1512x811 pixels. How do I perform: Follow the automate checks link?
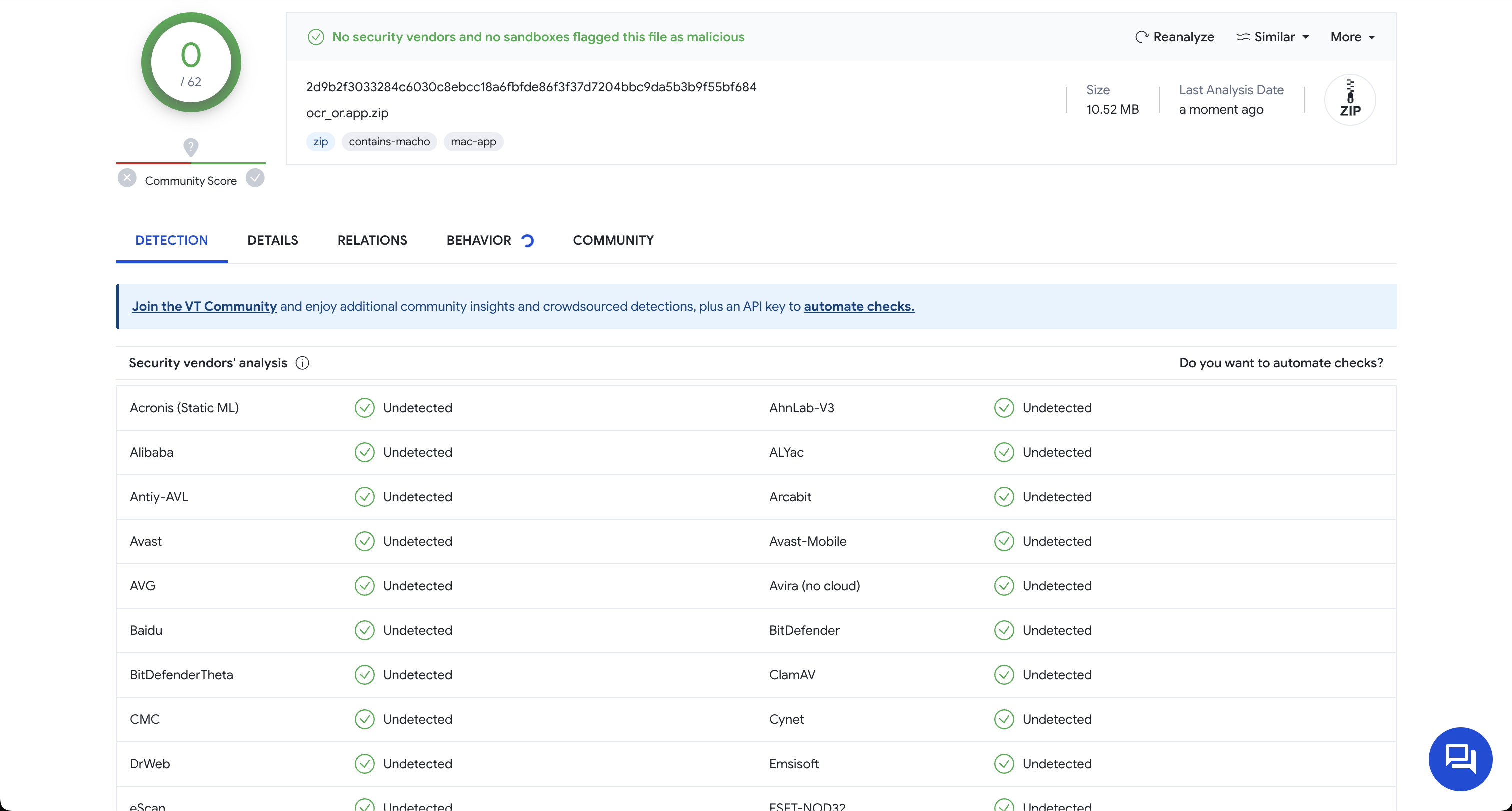[x=858, y=306]
